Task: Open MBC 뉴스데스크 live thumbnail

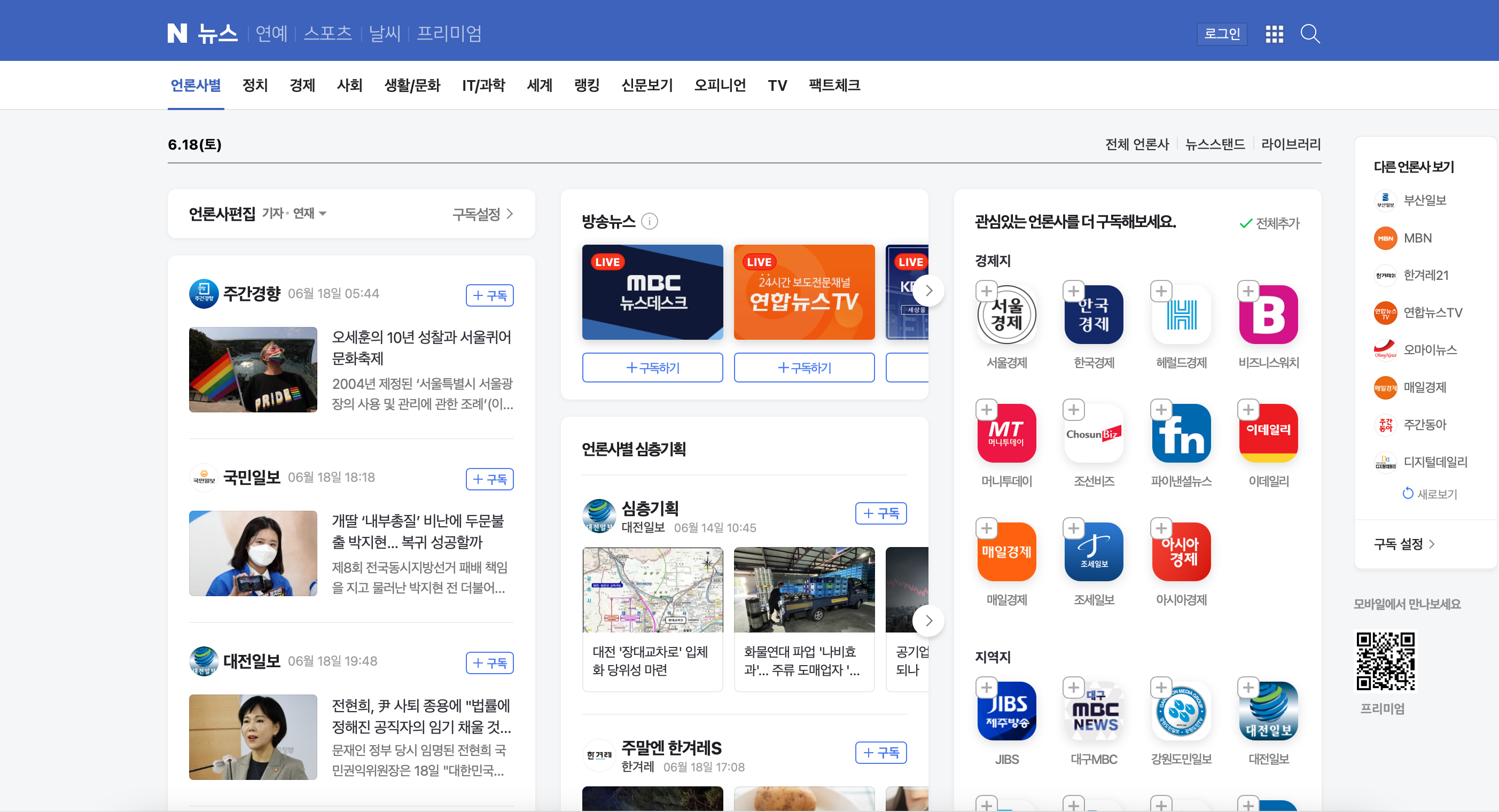Action: [652, 292]
